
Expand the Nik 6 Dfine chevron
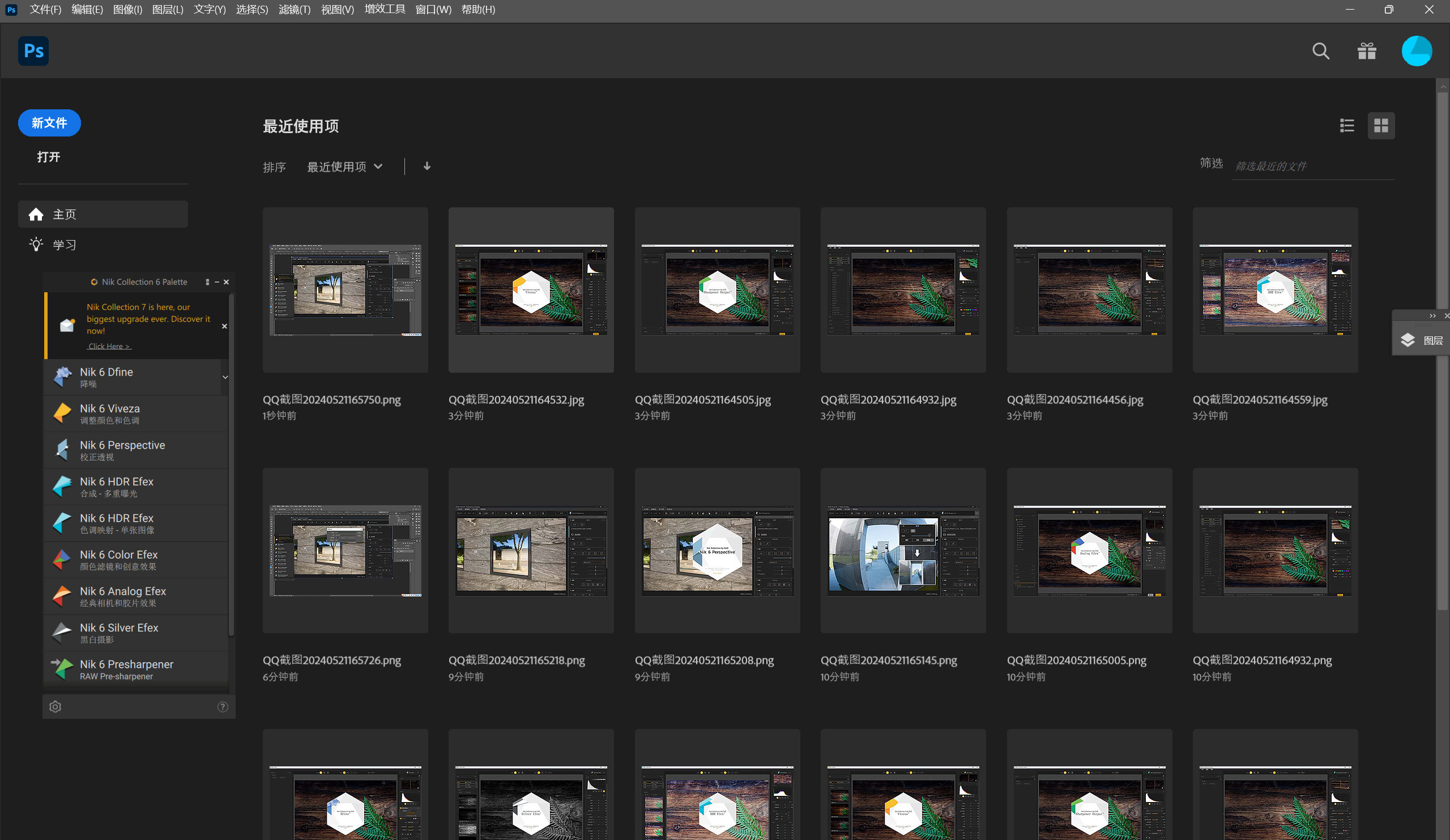pyautogui.click(x=225, y=377)
